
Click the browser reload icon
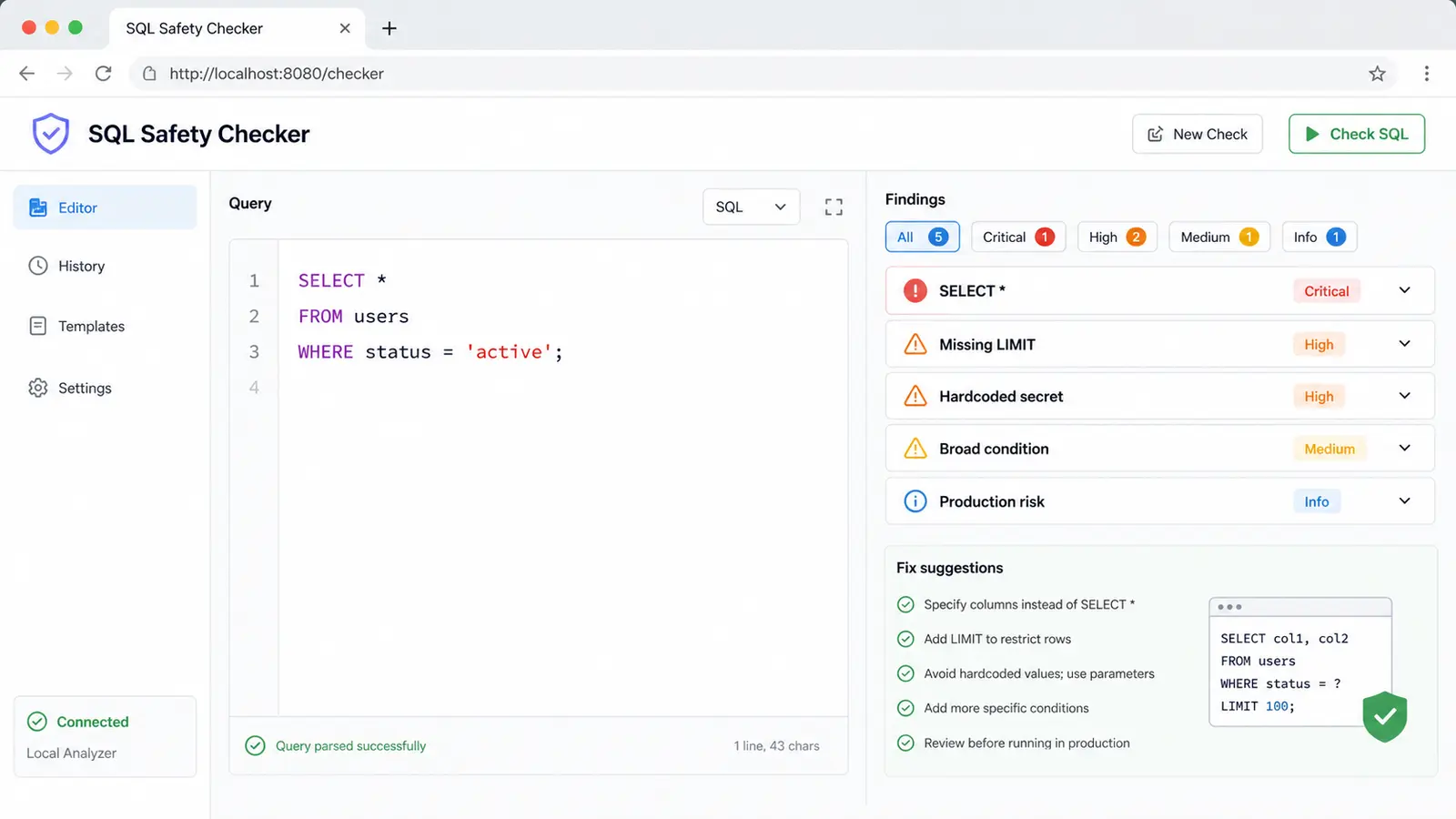(104, 74)
